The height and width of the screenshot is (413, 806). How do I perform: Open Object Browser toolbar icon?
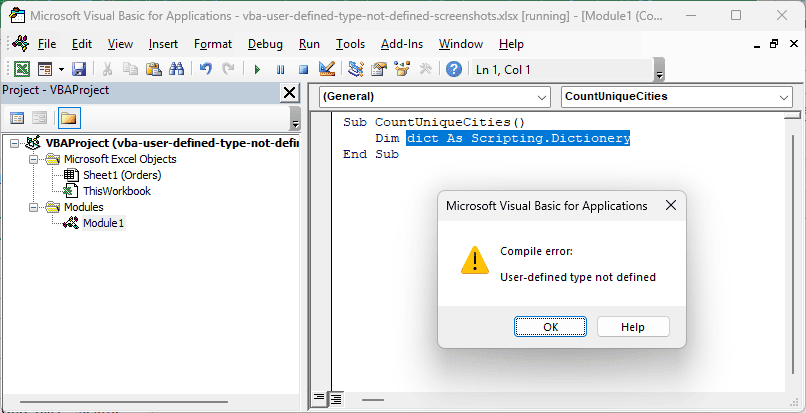[x=402, y=69]
